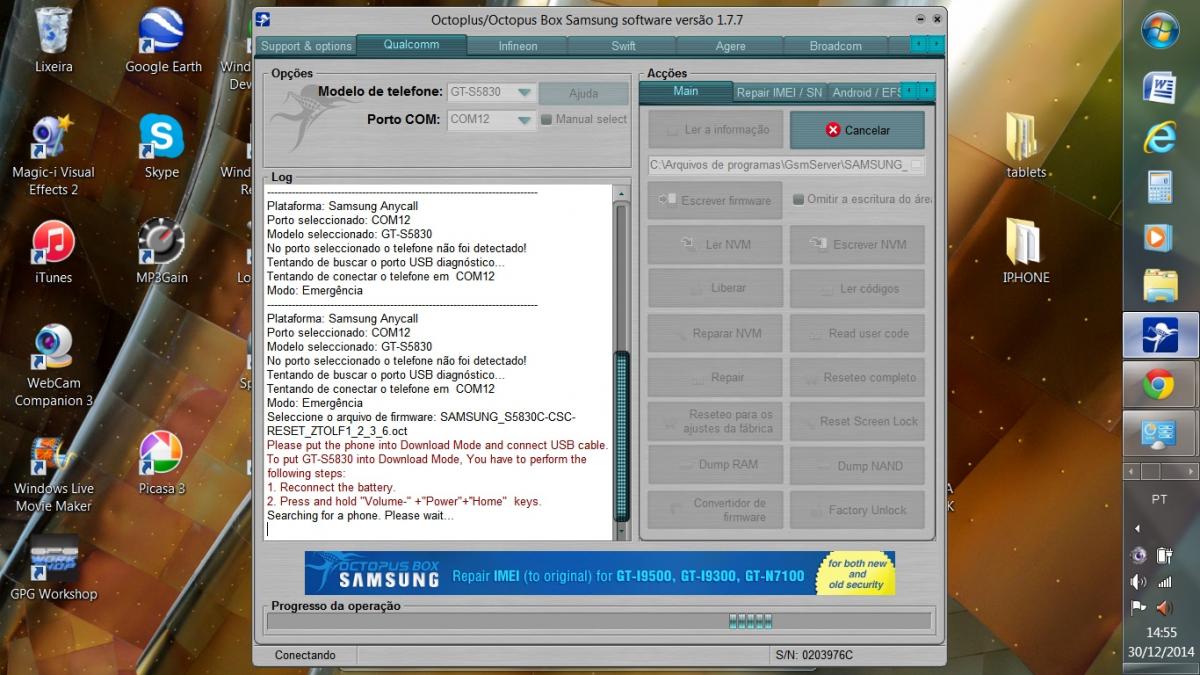Open the Octopus Box Samsung banner

click(x=600, y=573)
